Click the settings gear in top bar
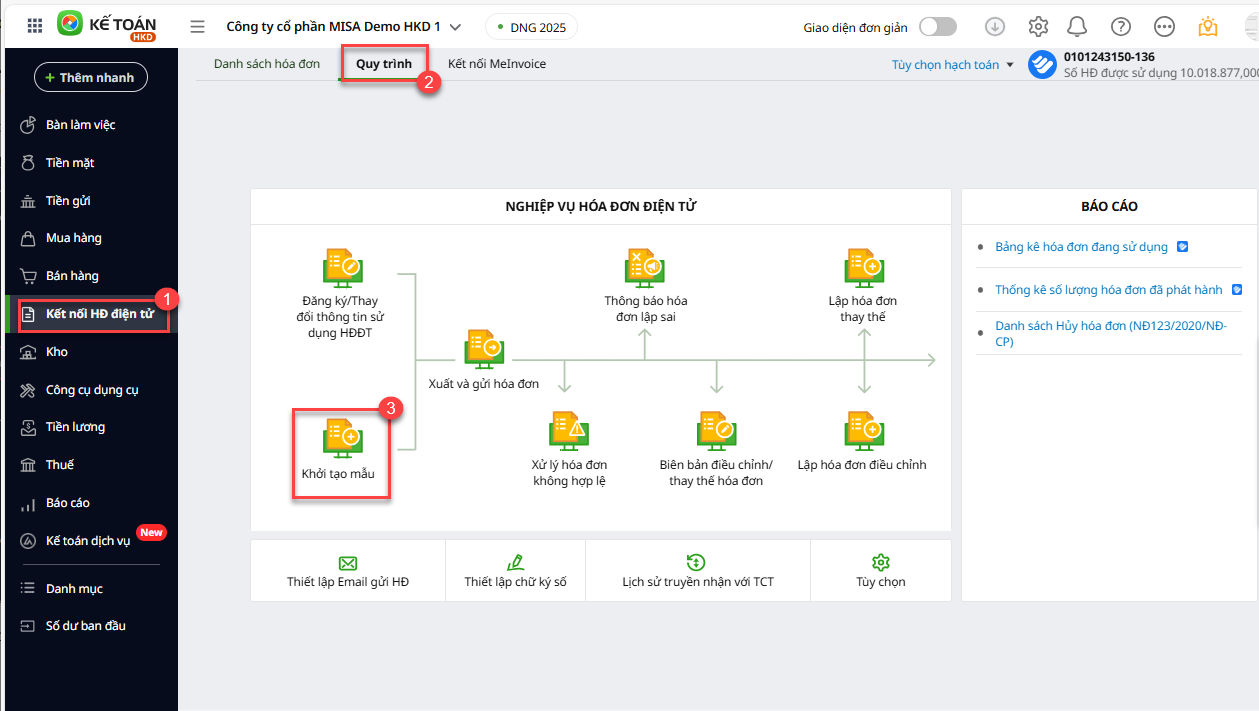Screen dimensions: 1259x711 (1038, 27)
